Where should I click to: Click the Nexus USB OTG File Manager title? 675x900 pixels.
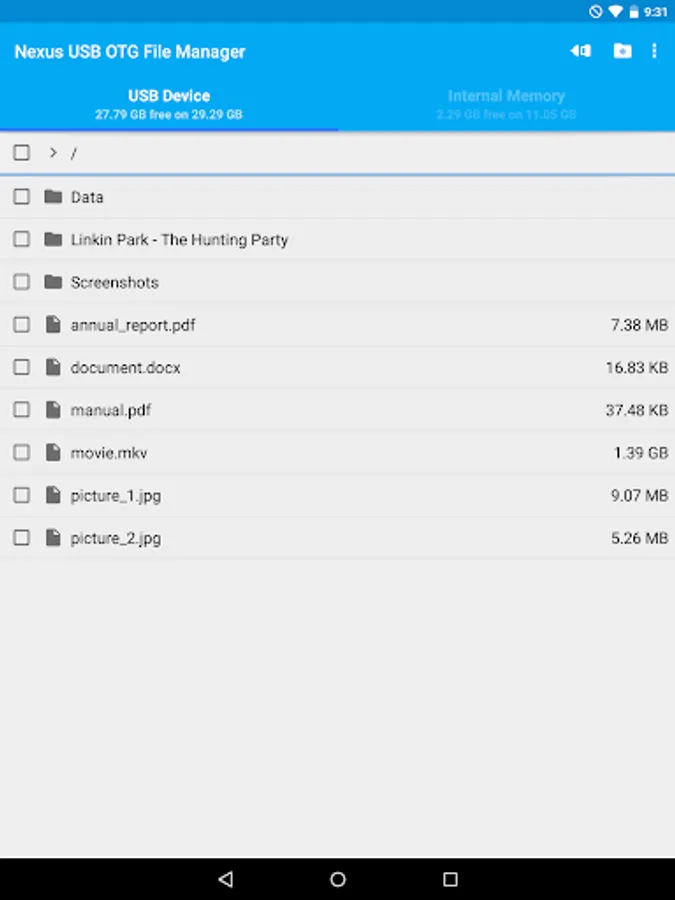[x=130, y=52]
